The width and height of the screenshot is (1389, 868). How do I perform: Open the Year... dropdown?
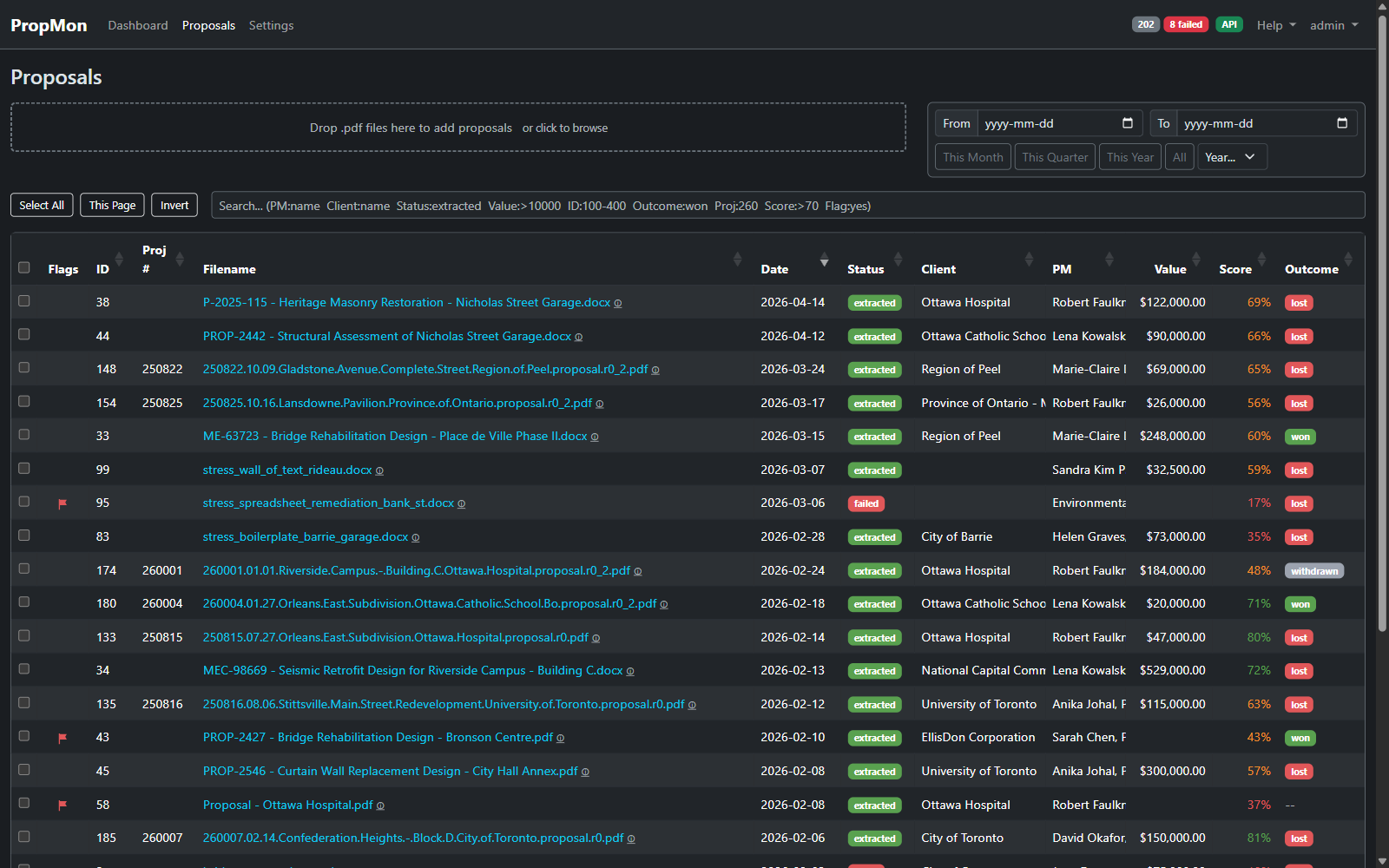coord(1231,157)
